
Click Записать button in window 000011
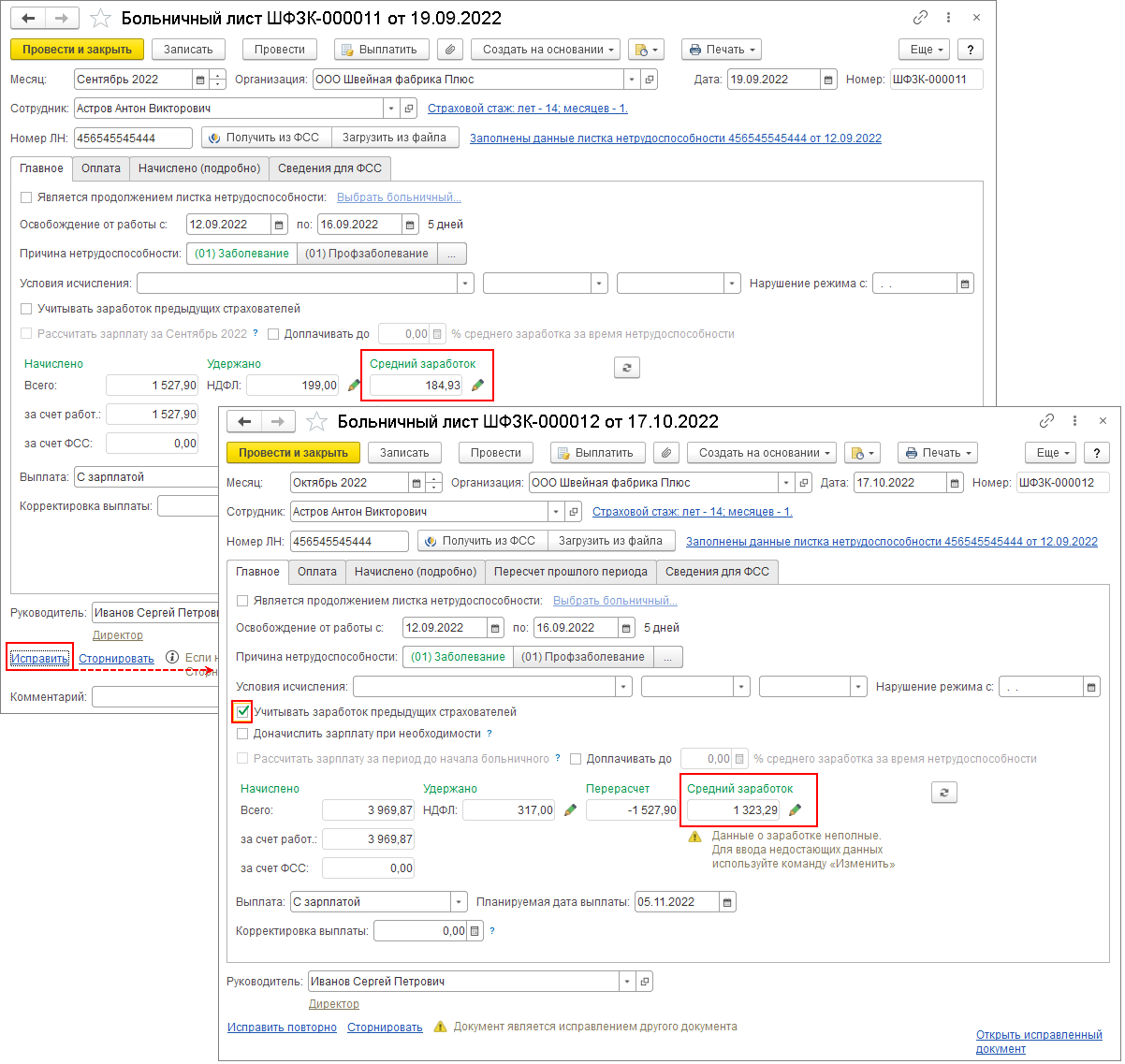point(188,50)
